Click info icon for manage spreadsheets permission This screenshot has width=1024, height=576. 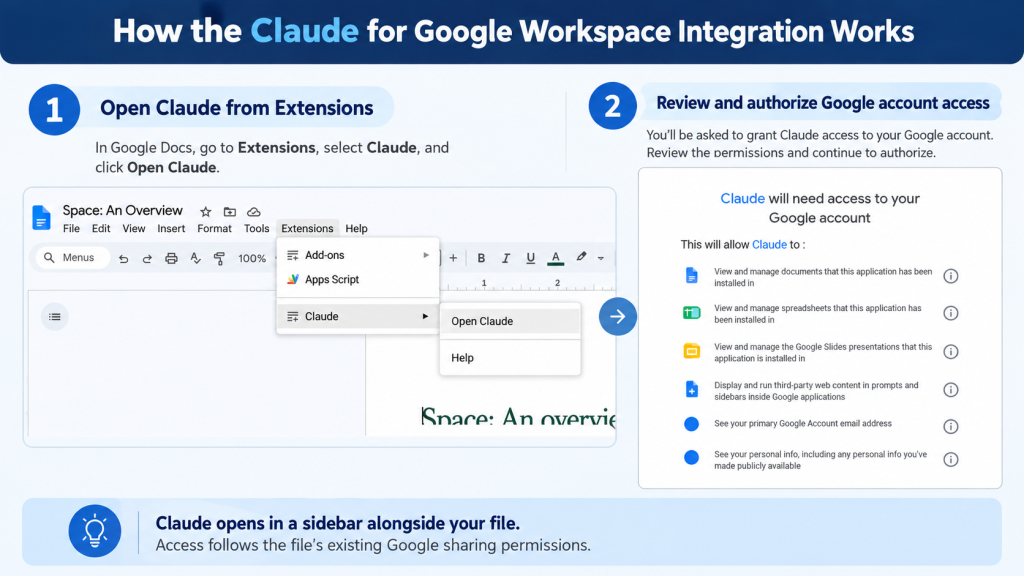click(x=951, y=313)
